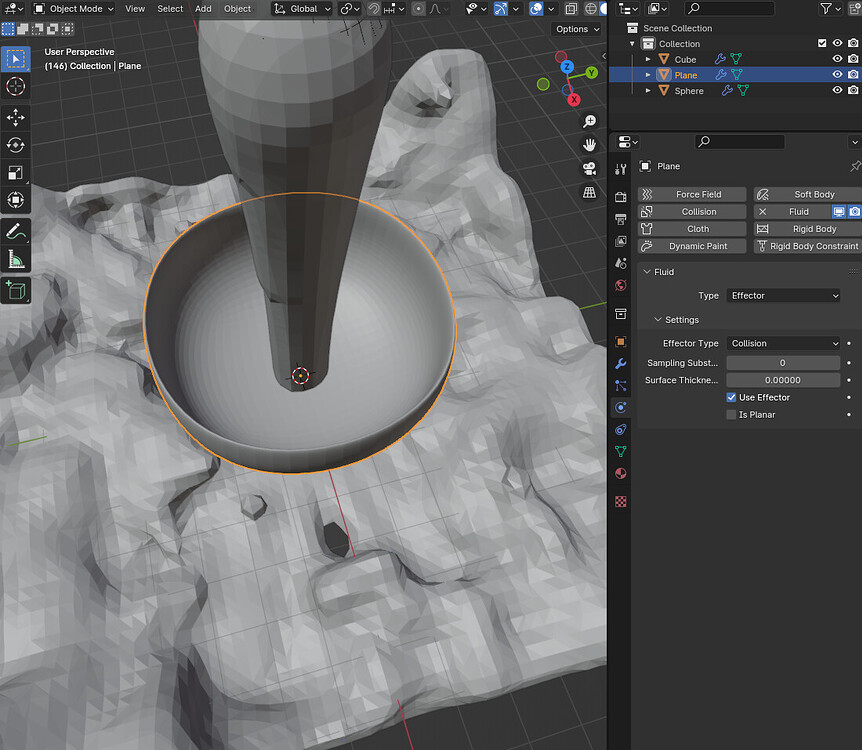Click the Surface Thickness value field
This screenshot has height=750, width=862.
pyautogui.click(x=783, y=380)
